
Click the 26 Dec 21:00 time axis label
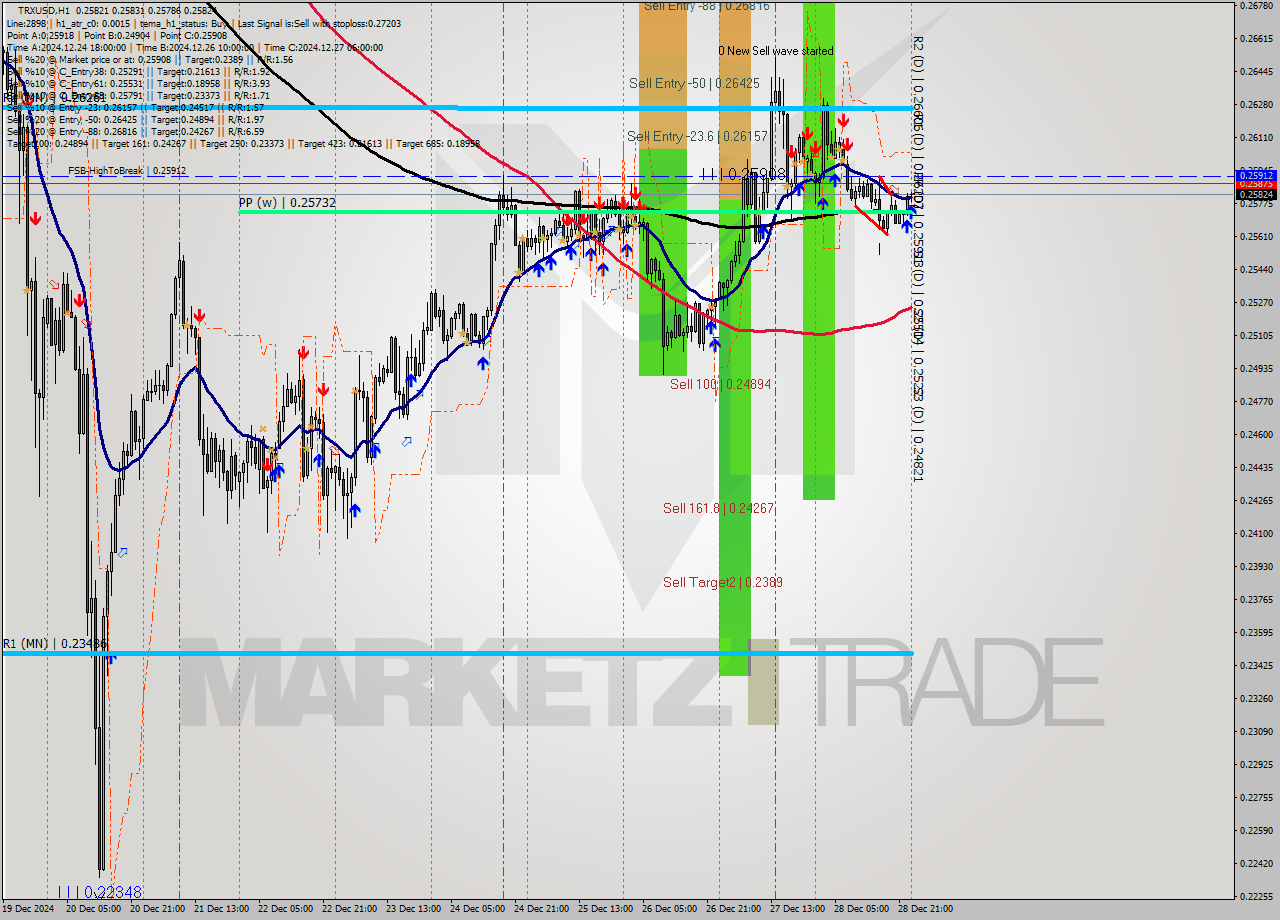733,909
